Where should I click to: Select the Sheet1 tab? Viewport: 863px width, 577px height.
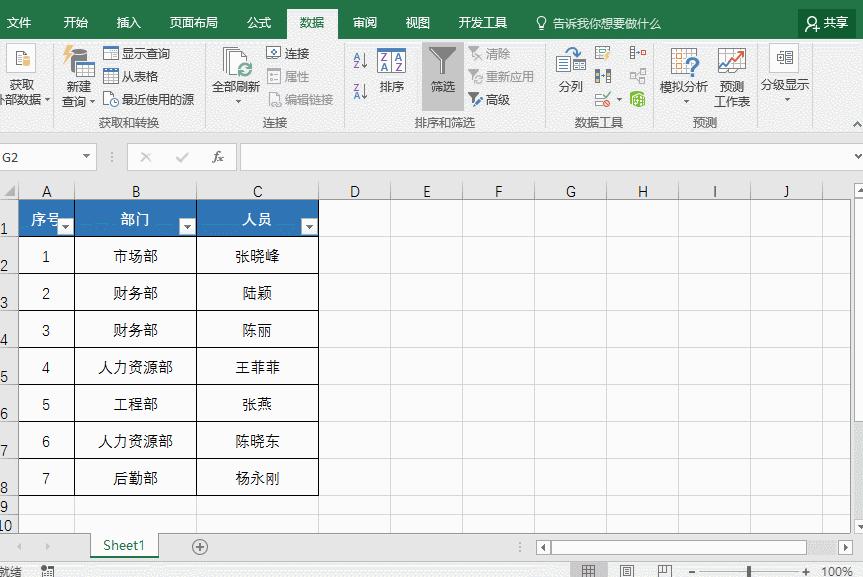tap(123, 545)
